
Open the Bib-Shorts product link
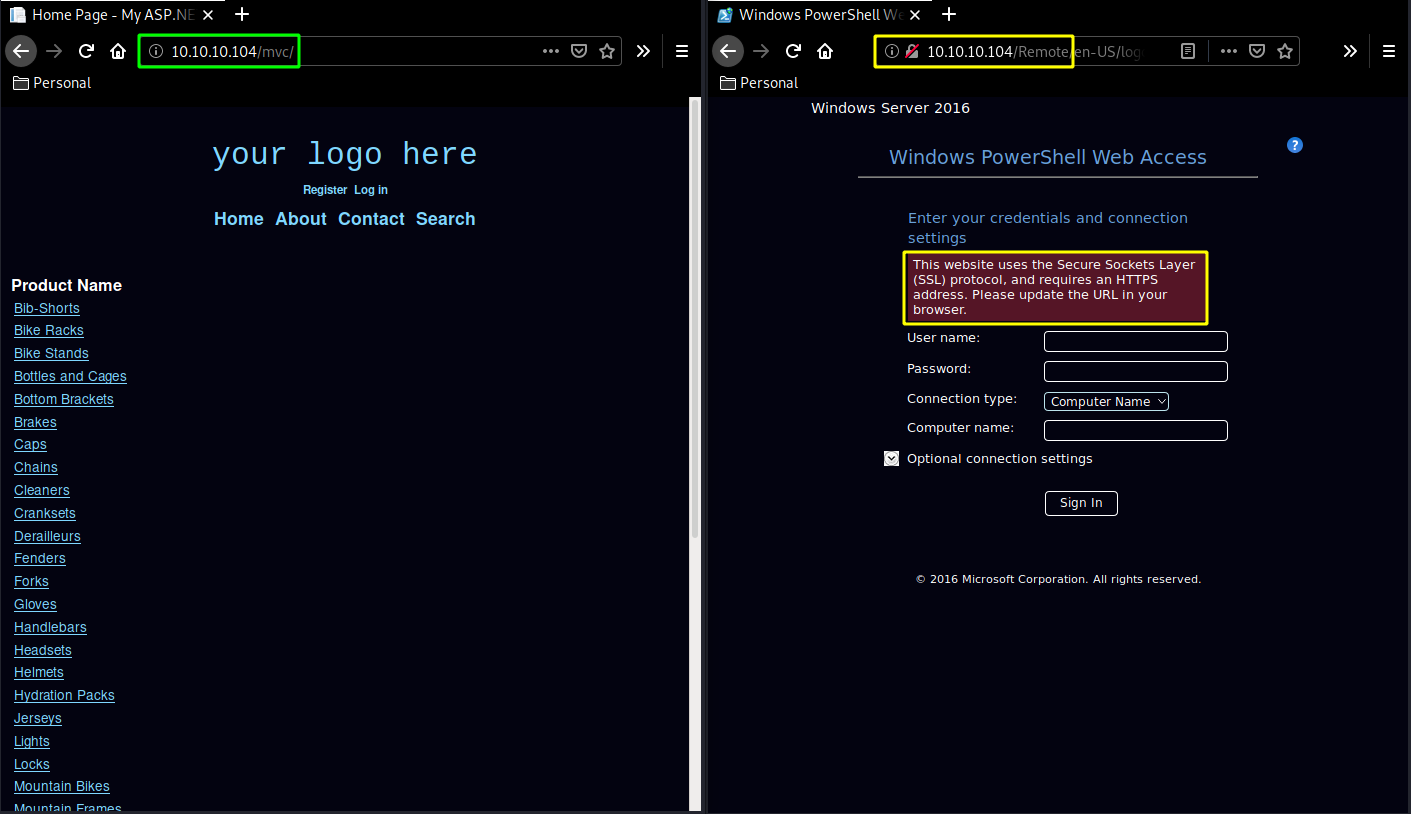(47, 308)
